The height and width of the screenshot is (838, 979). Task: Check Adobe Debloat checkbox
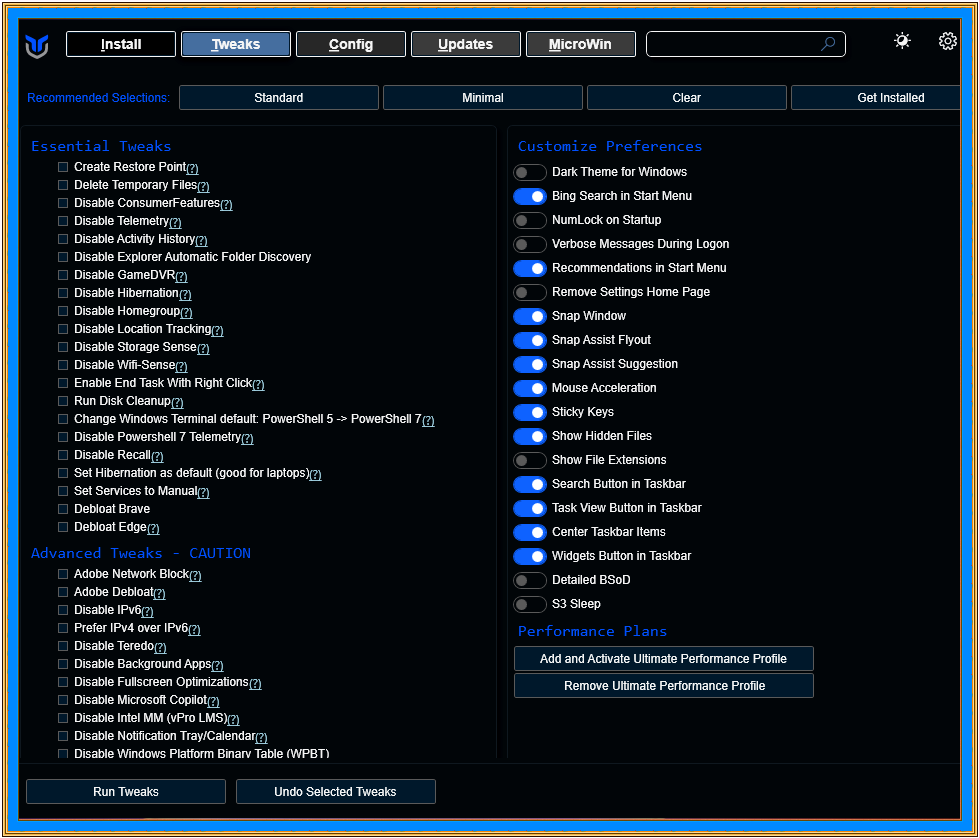coord(63,592)
